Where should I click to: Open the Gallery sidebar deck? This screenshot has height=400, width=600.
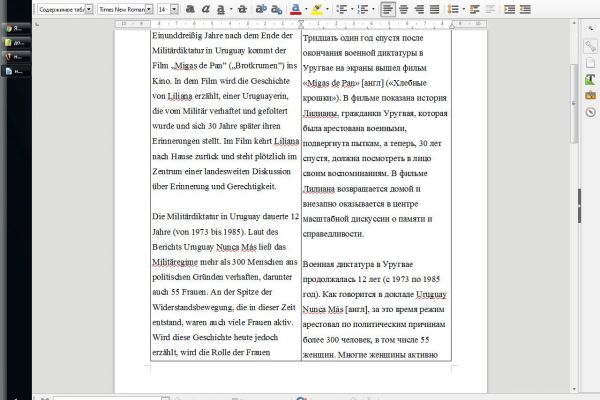[x=590, y=95]
